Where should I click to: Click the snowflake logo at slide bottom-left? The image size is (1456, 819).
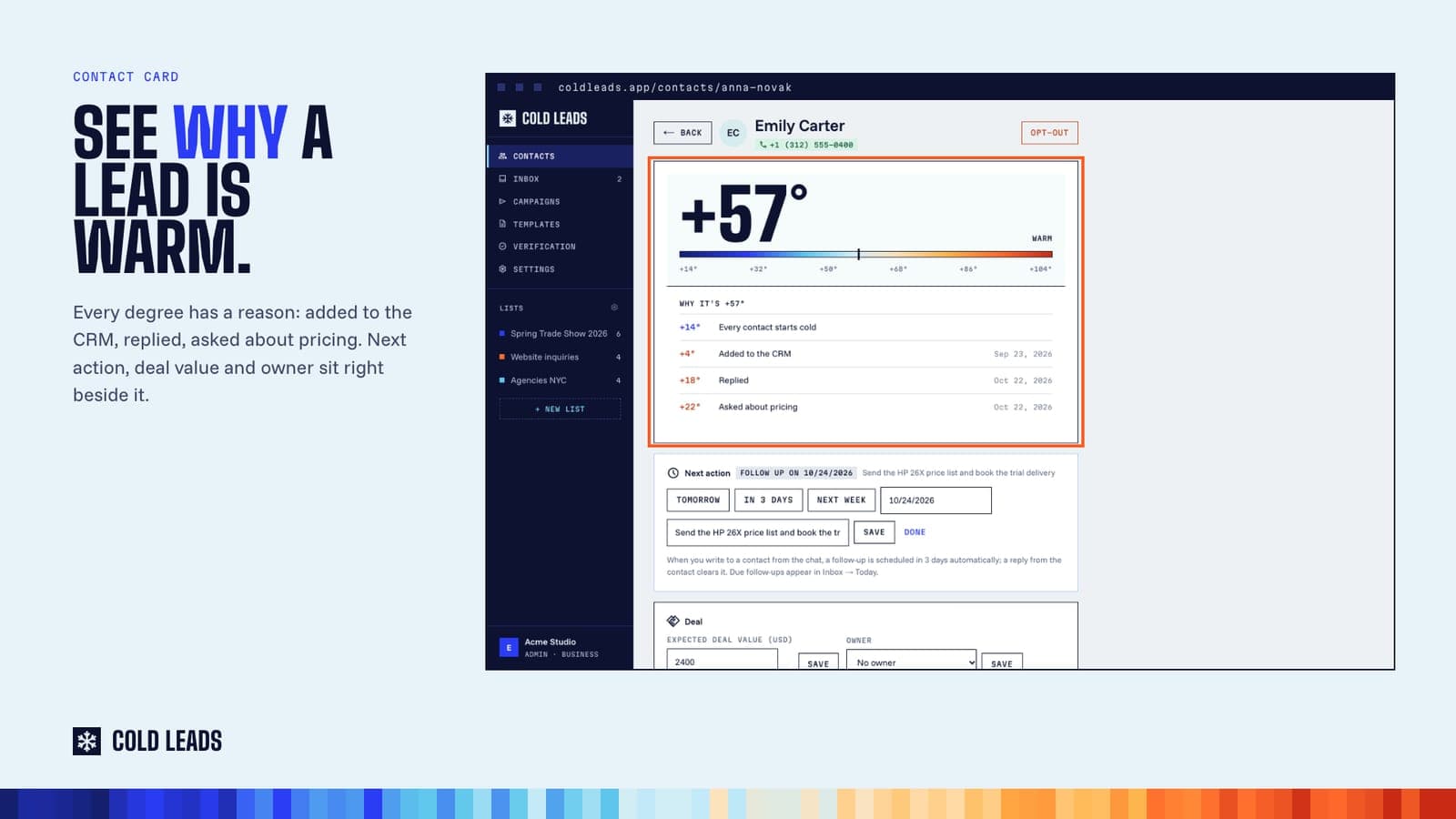pyautogui.click(x=86, y=741)
